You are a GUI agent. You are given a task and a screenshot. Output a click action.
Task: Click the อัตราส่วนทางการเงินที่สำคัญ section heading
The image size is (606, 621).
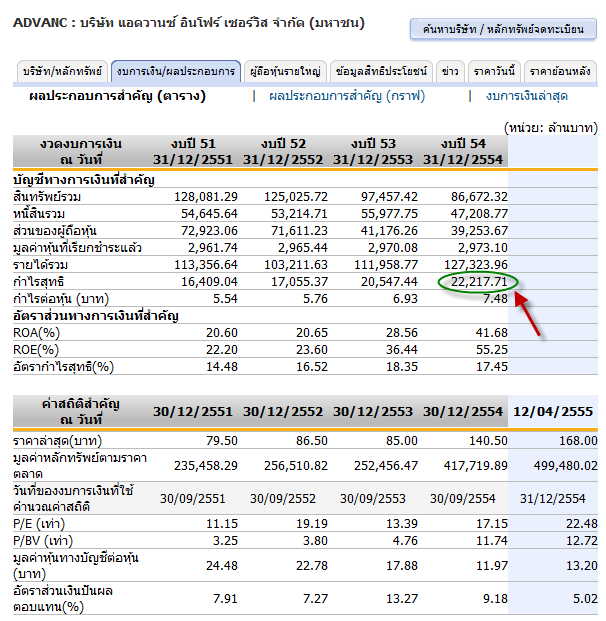(x=96, y=316)
